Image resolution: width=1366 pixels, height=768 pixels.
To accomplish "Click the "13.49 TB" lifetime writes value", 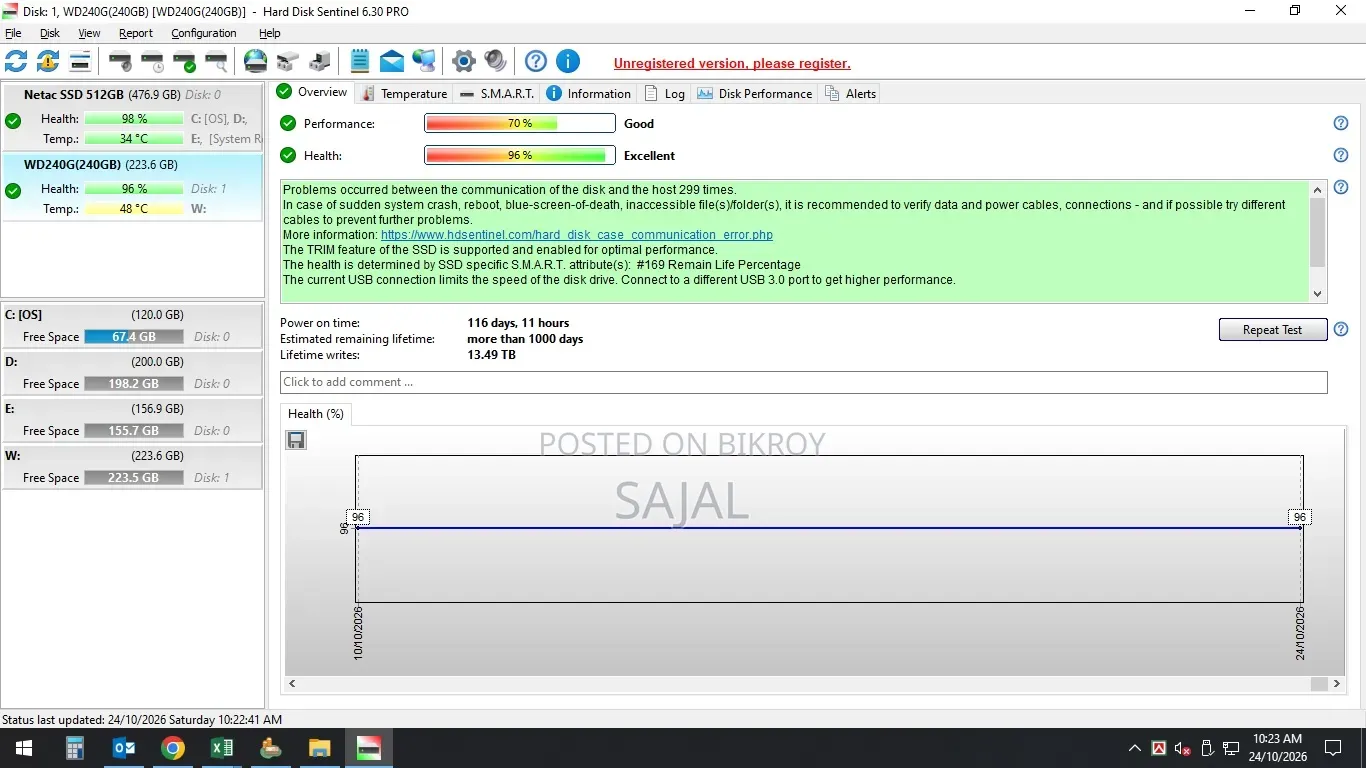I will pos(492,355).
